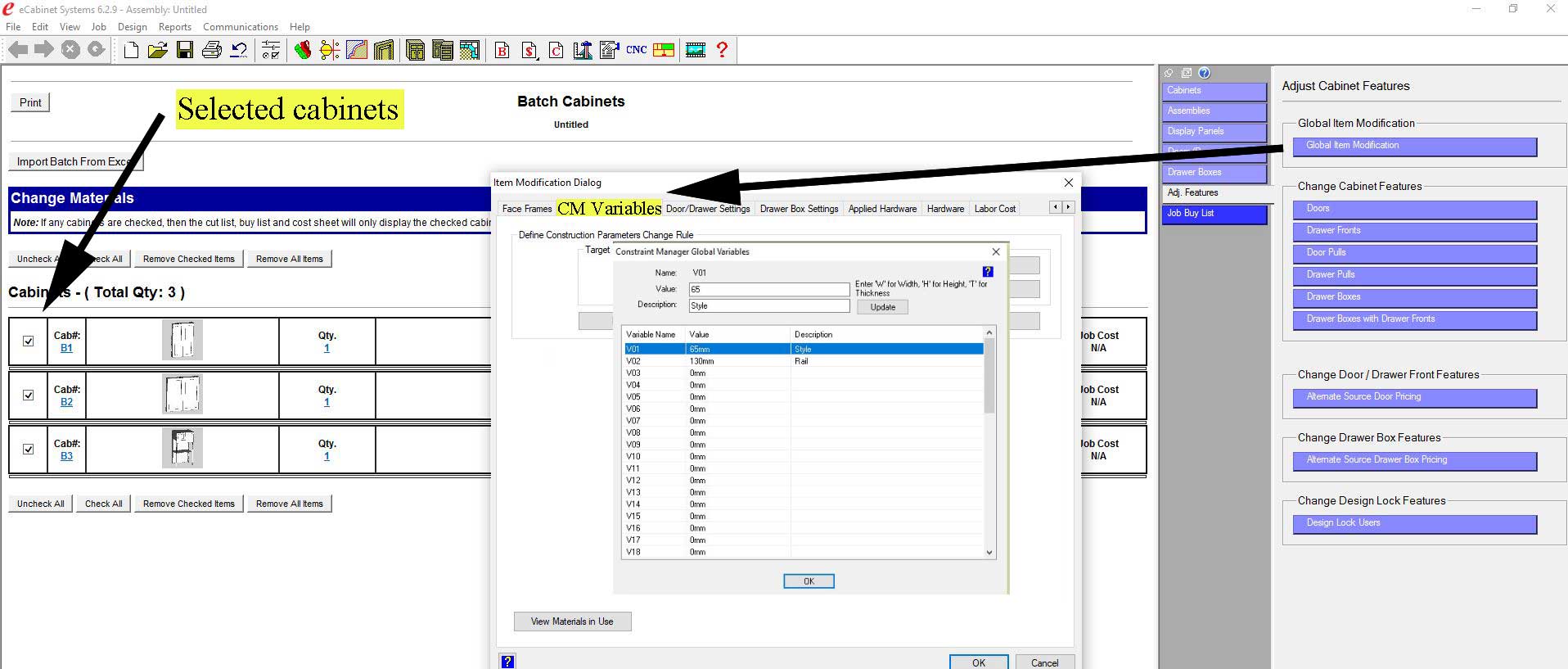Click the blue help icon in Constraint Manager
1568x669 pixels.
click(x=987, y=272)
